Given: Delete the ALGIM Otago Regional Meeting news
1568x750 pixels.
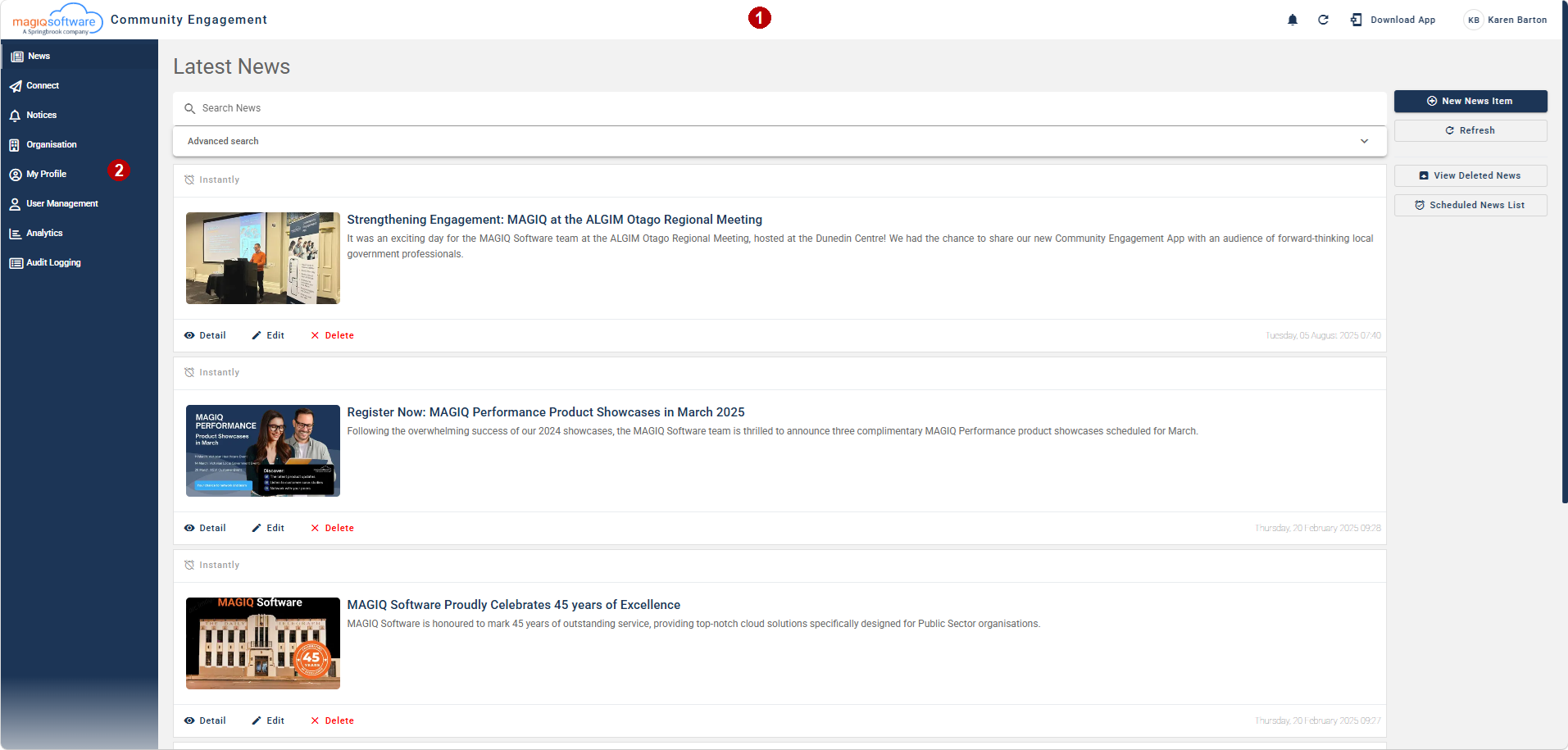Looking at the screenshot, I should (332, 335).
